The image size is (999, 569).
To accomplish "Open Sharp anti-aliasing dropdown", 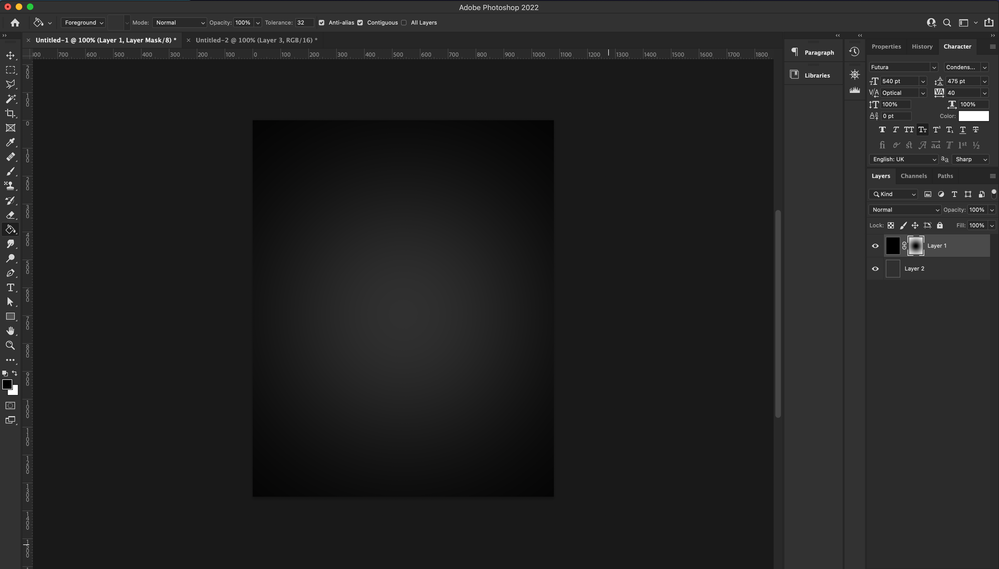I will point(971,159).
